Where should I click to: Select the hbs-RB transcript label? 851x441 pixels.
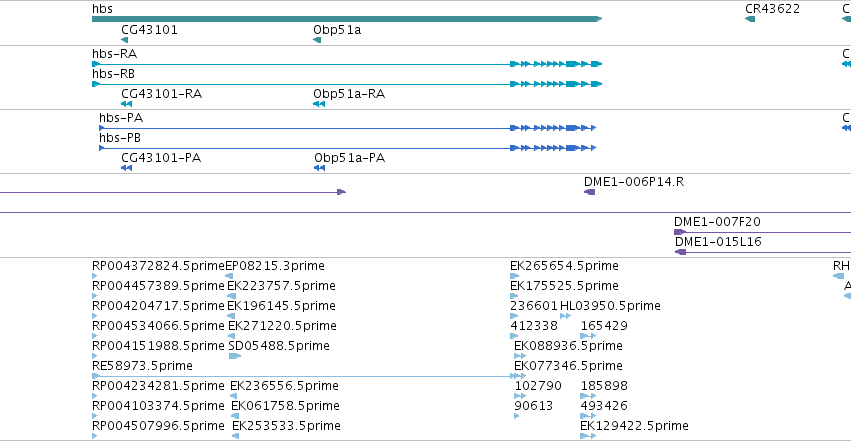click(113, 74)
